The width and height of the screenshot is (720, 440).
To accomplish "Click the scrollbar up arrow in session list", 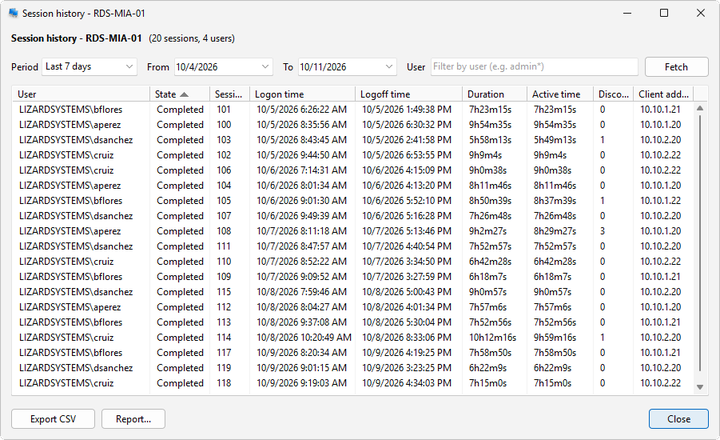I will (700, 108).
